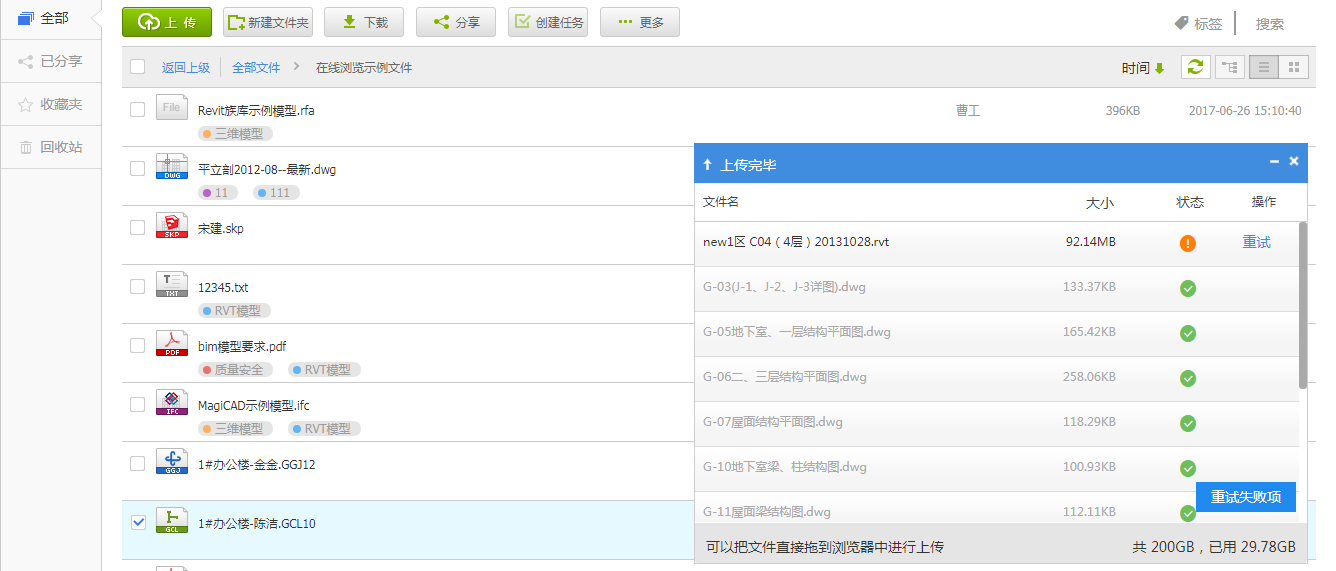The width and height of the screenshot is (1336, 571).
Task: Check the Revit族库示例模型.rfa checkbox
Action: tap(138, 110)
